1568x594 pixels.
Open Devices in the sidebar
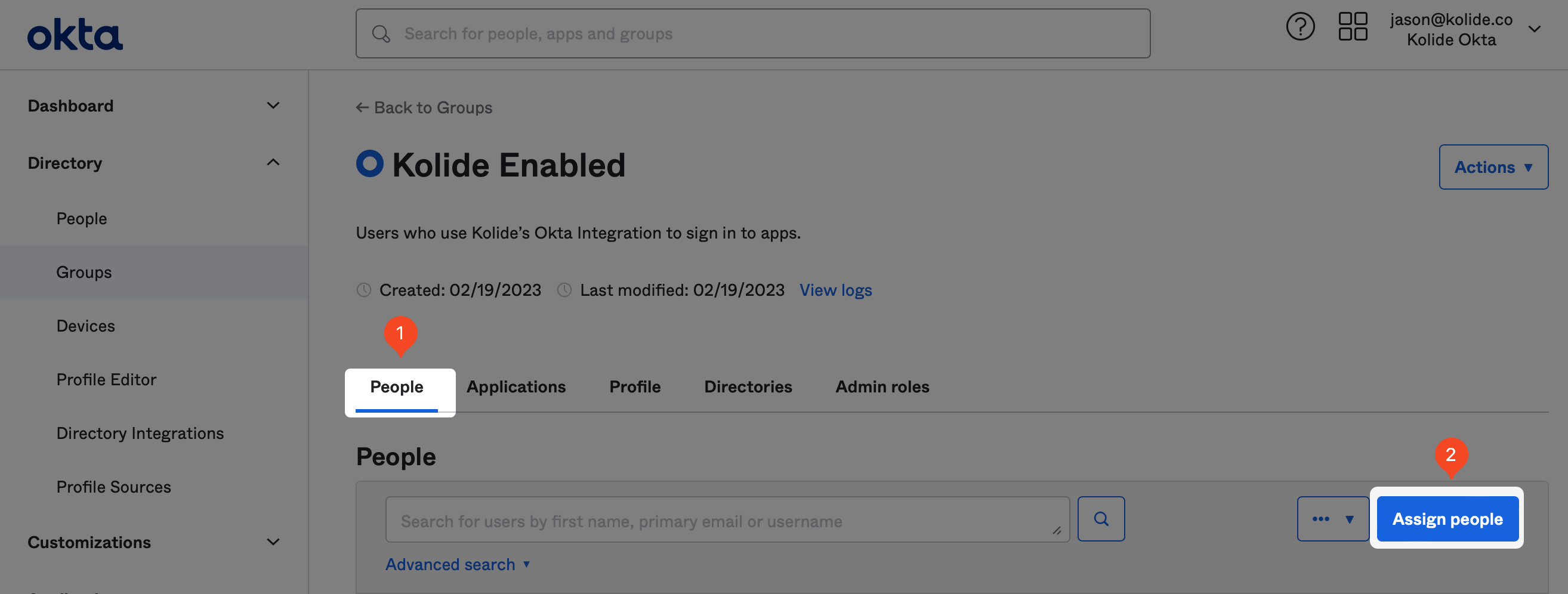click(x=85, y=326)
